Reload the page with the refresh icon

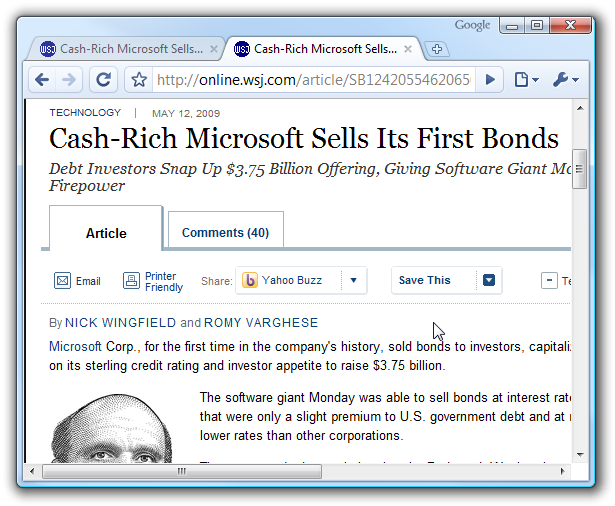point(104,80)
